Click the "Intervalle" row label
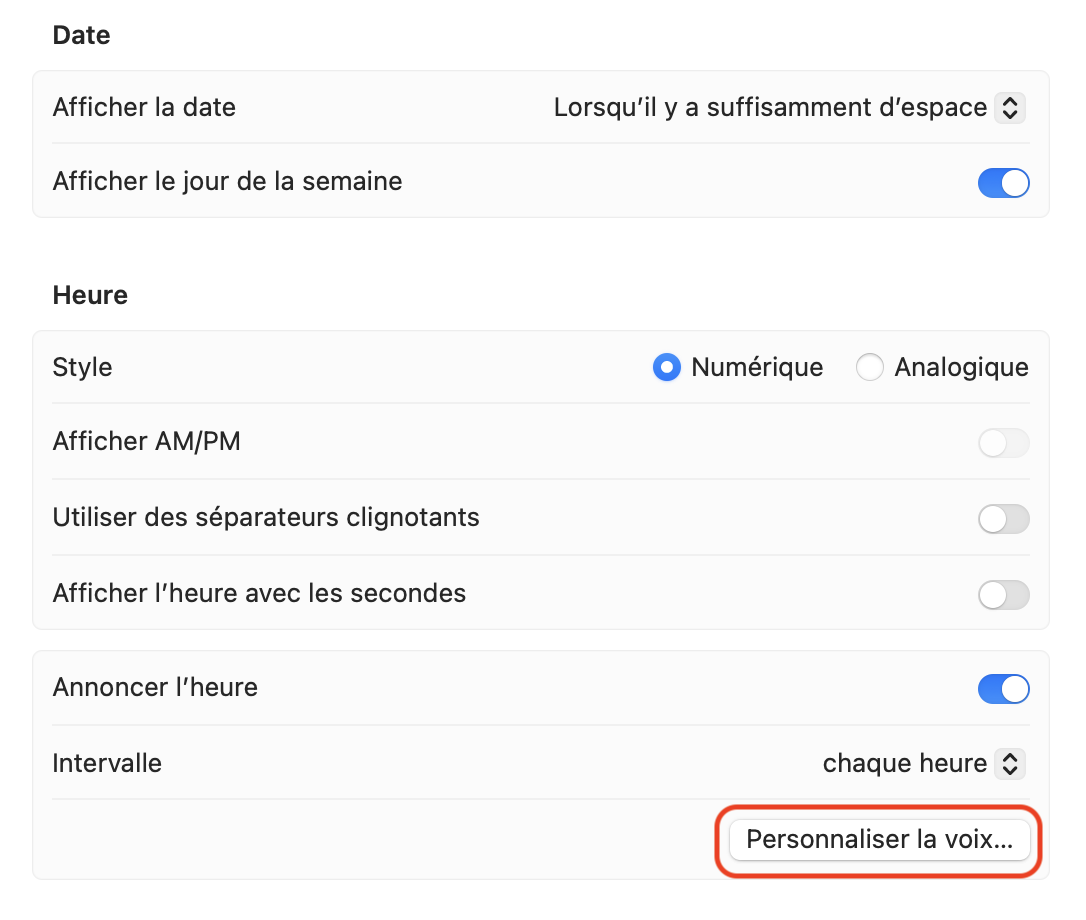Image resolution: width=1086 pixels, height=920 pixels. click(107, 764)
